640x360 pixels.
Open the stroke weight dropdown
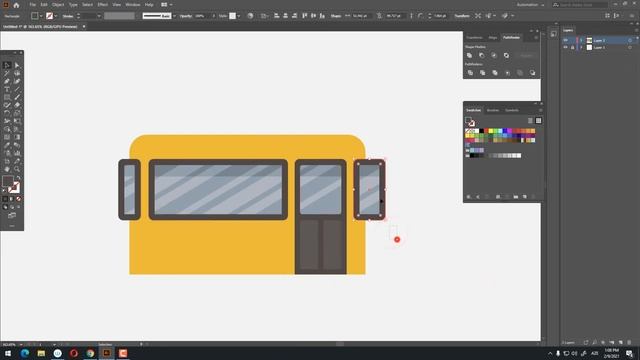click(99, 16)
